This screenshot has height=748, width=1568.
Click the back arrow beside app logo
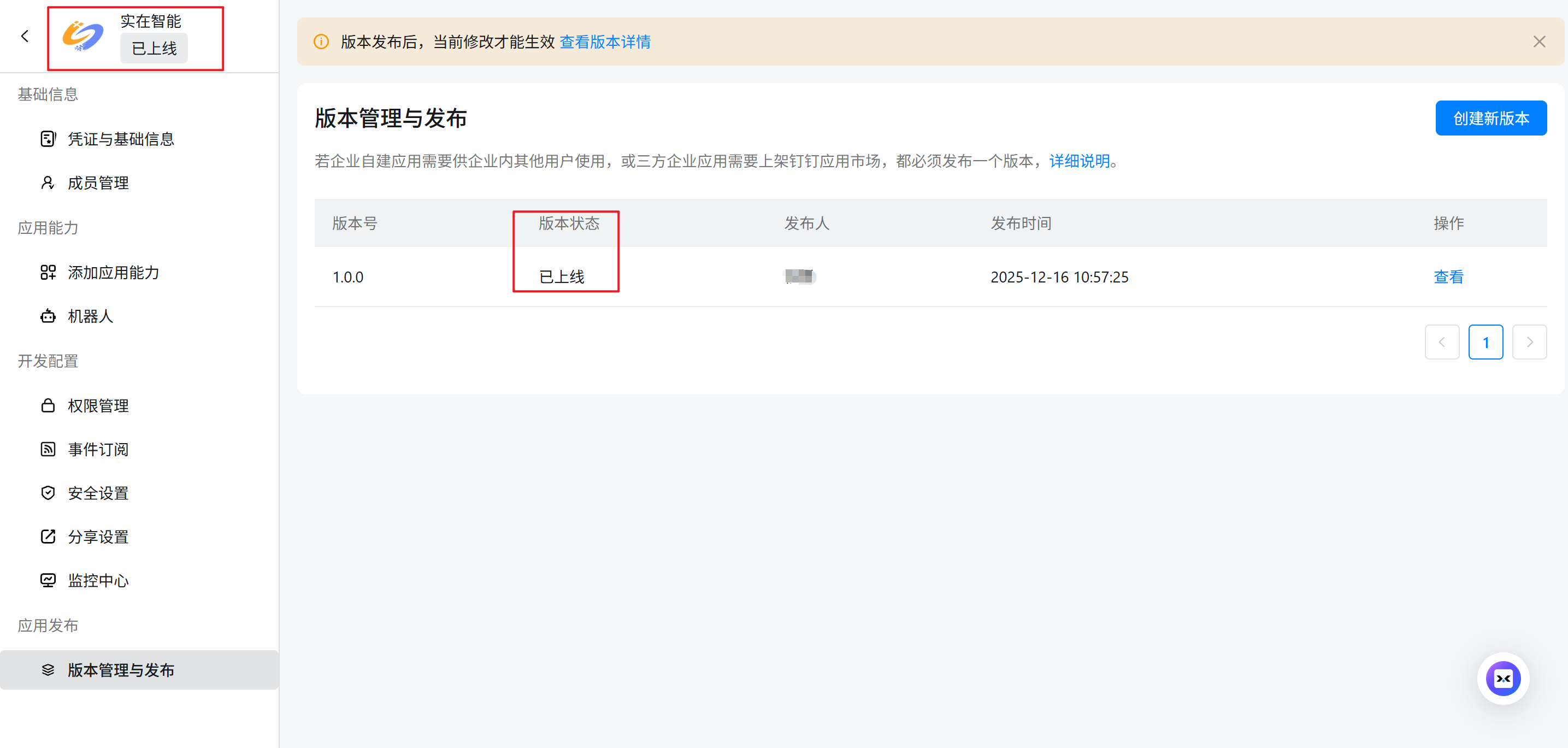(25, 37)
